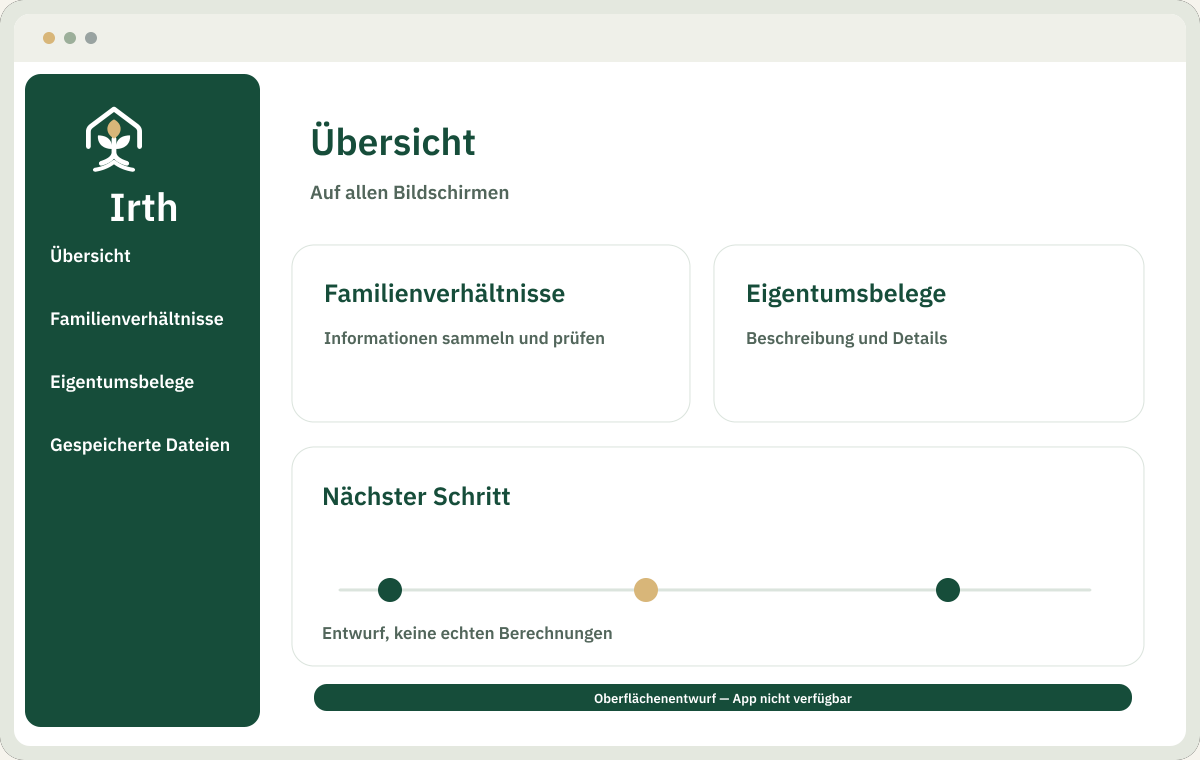Click the subtitle 'Auf allen Bildschirmen'

[x=410, y=193]
